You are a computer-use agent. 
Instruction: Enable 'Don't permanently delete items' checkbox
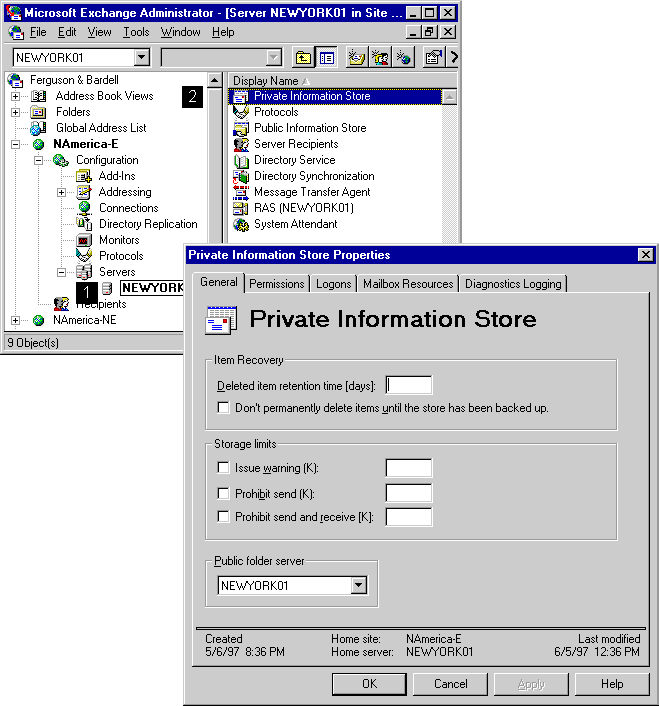[223, 407]
